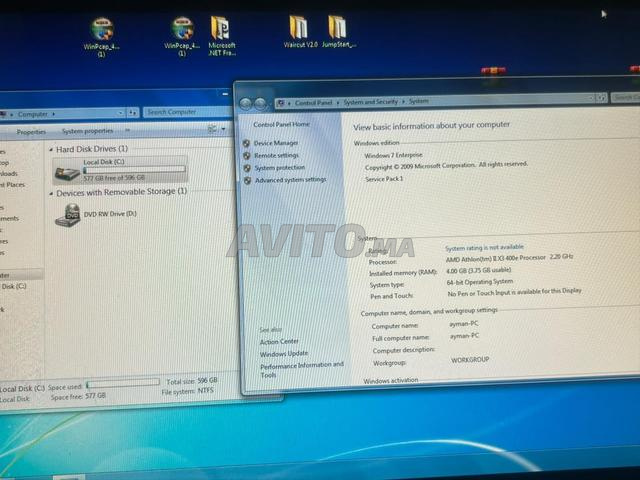Click 'File system: NTFS' in details pane
This screenshot has width=640, height=480.
pos(188,391)
